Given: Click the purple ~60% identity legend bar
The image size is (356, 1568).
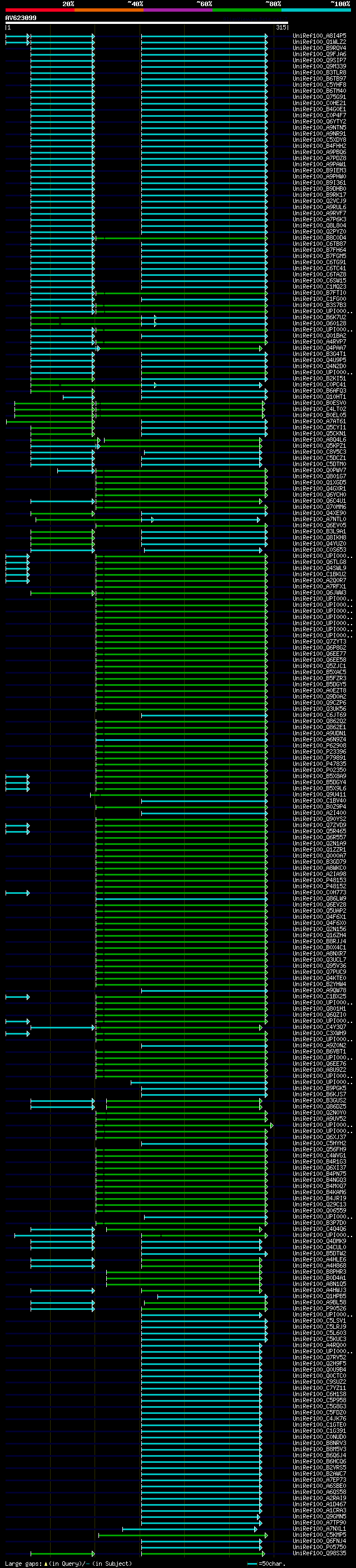Looking at the screenshot, I should point(177,10).
